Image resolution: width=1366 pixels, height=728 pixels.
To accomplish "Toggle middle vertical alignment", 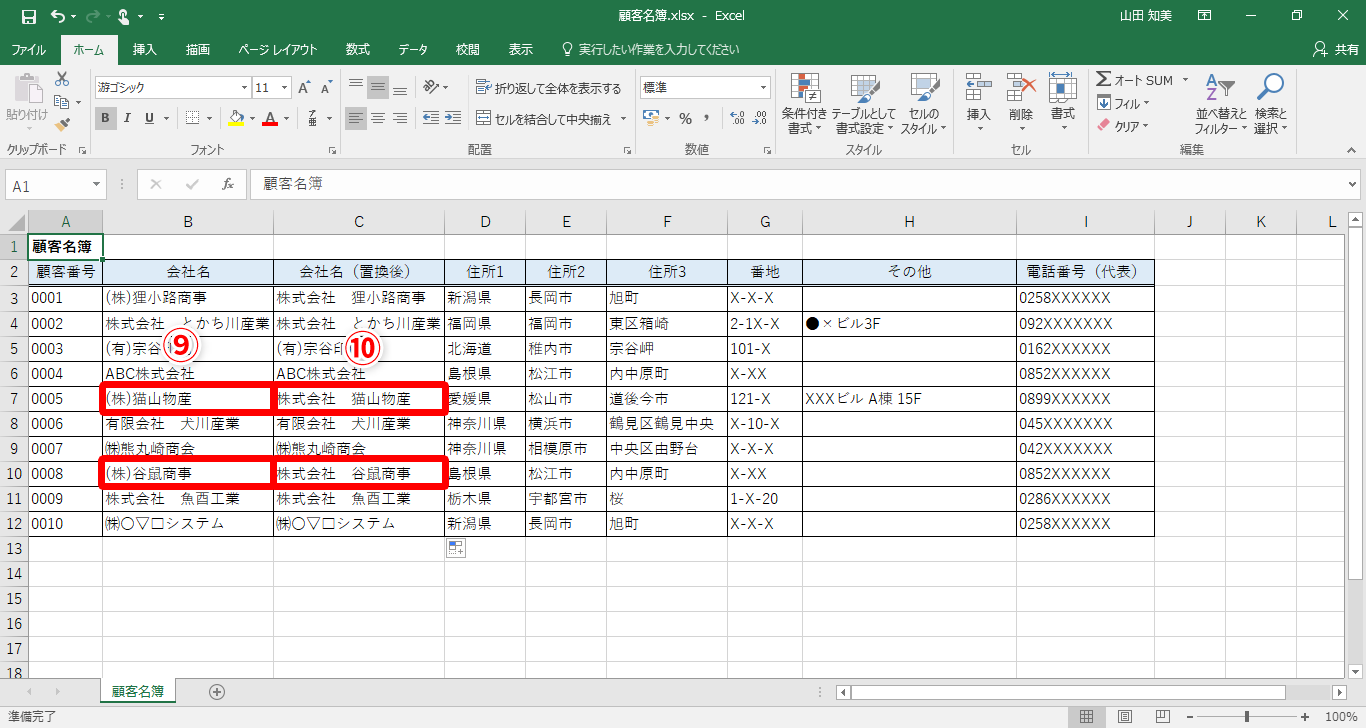I will [x=378, y=88].
